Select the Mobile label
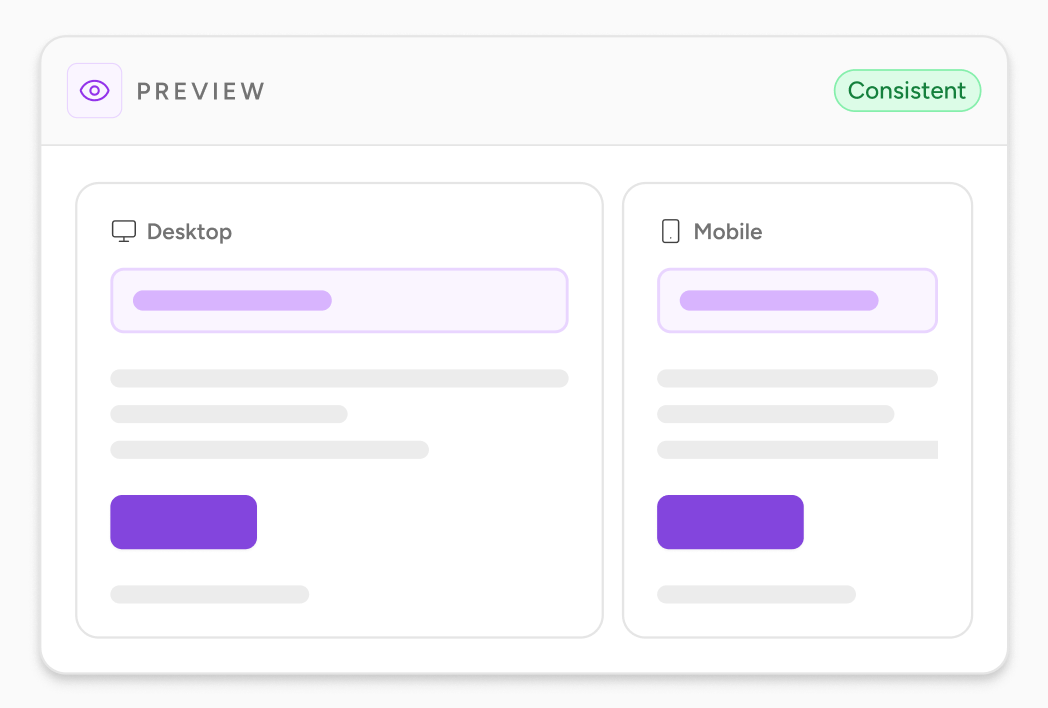This screenshot has width=1048, height=708. point(728,231)
